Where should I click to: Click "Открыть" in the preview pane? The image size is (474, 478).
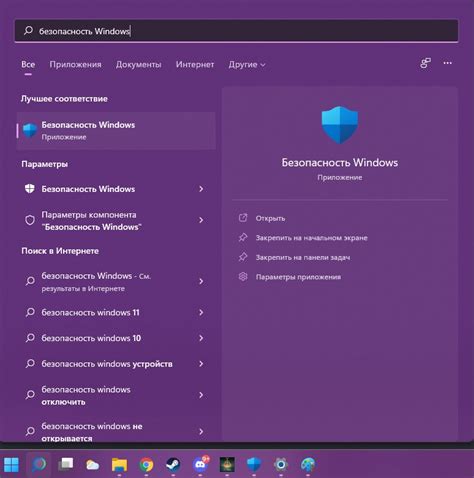[270, 218]
